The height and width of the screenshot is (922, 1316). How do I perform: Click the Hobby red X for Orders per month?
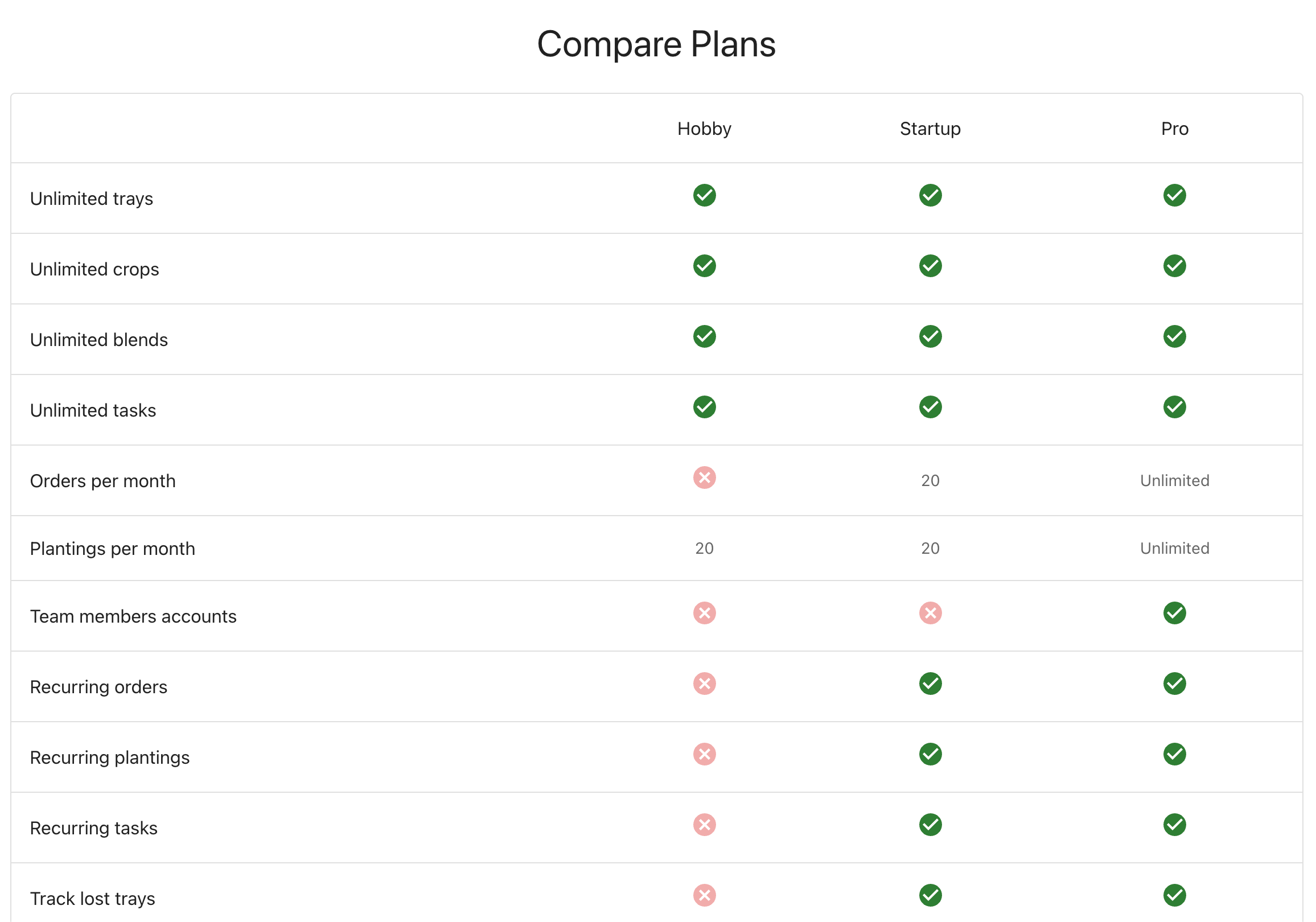click(705, 478)
